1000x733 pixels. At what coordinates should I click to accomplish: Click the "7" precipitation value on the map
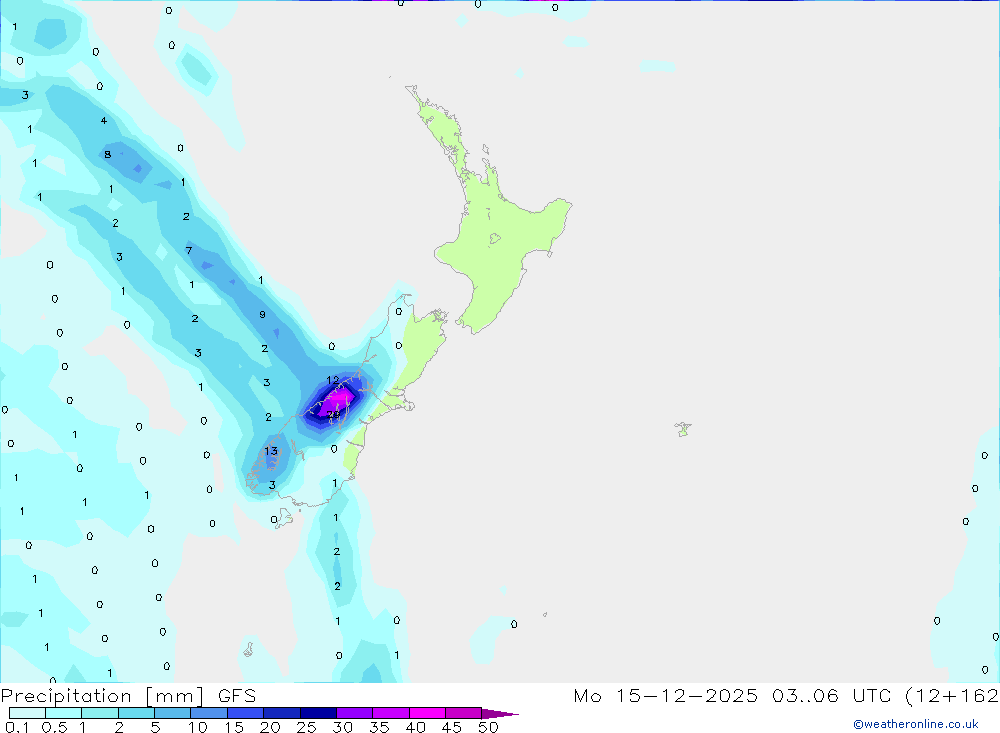click(x=189, y=250)
